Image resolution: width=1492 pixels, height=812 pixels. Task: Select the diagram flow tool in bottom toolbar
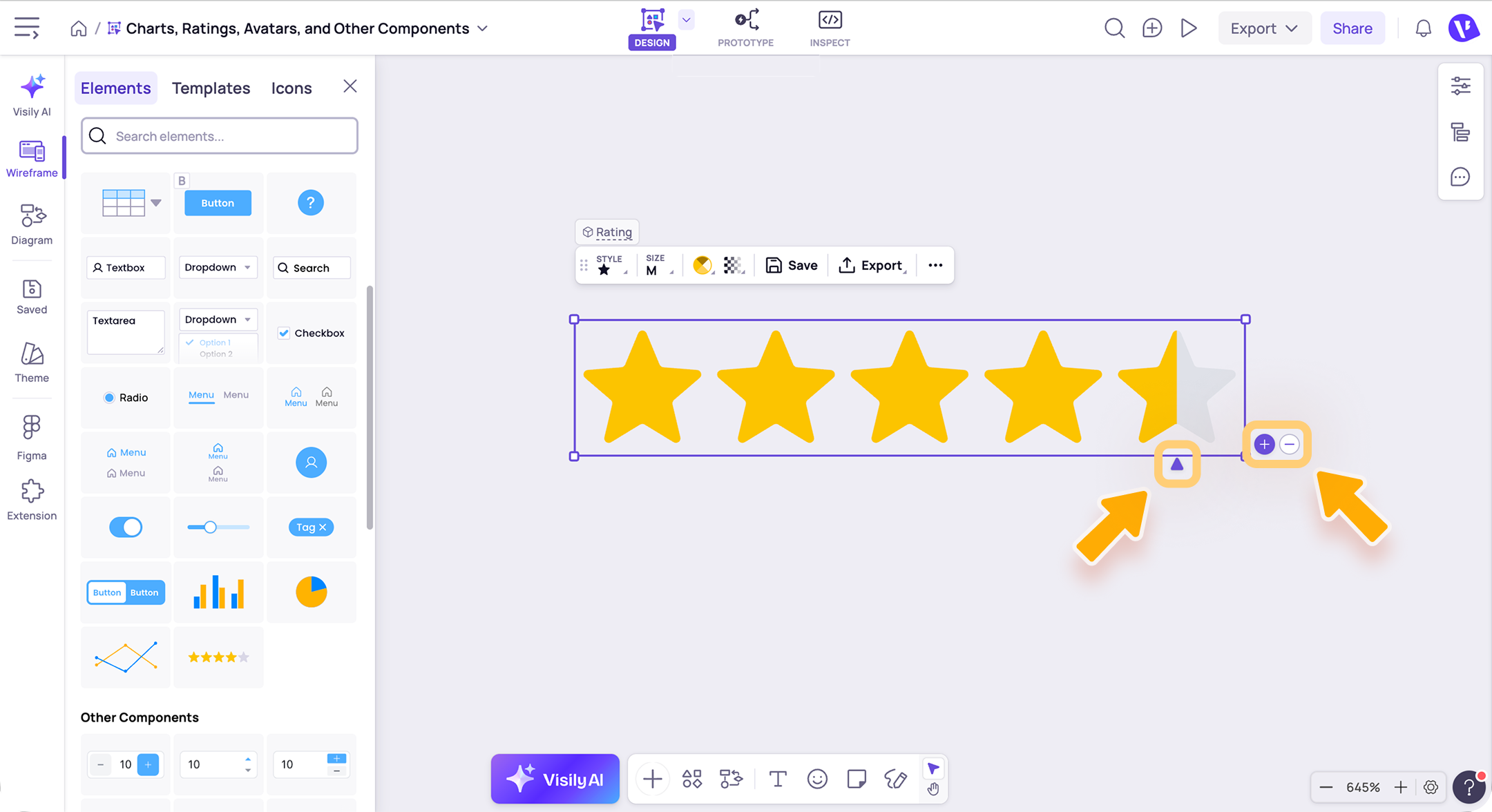pyautogui.click(x=731, y=779)
